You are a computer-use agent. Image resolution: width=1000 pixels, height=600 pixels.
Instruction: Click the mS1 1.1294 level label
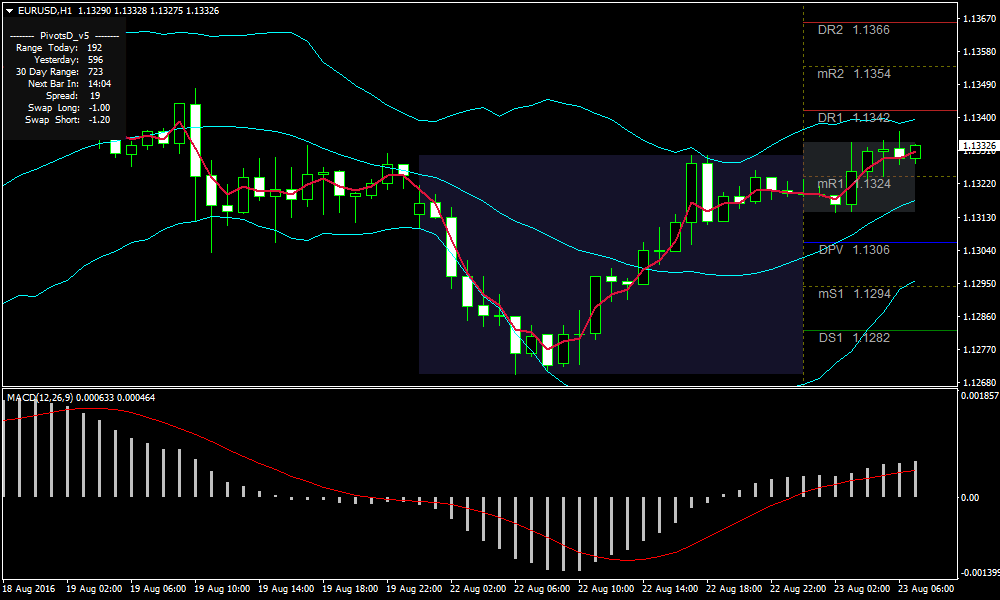853,294
